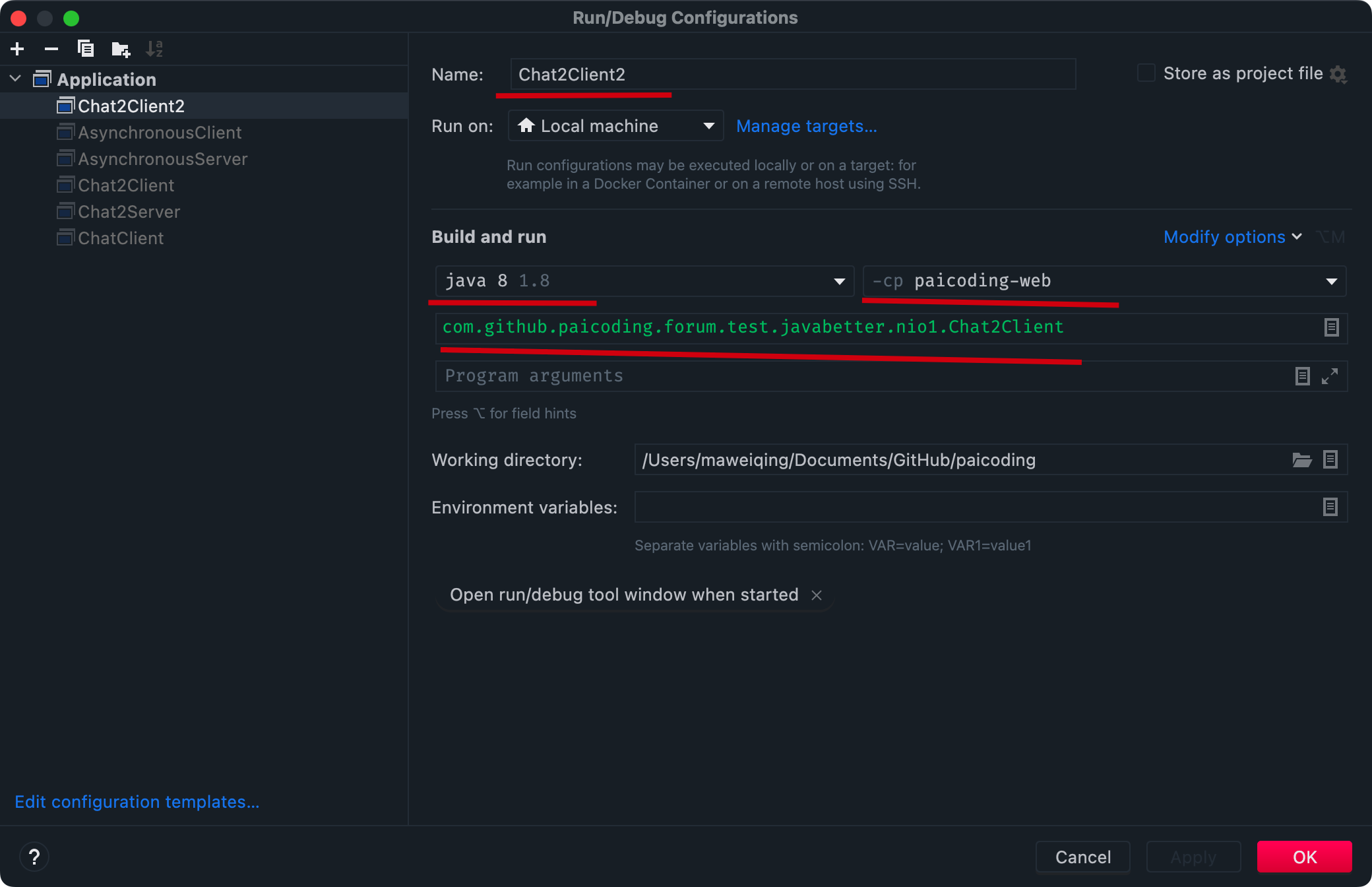
Task: Click the OK button
Action: 1304,857
